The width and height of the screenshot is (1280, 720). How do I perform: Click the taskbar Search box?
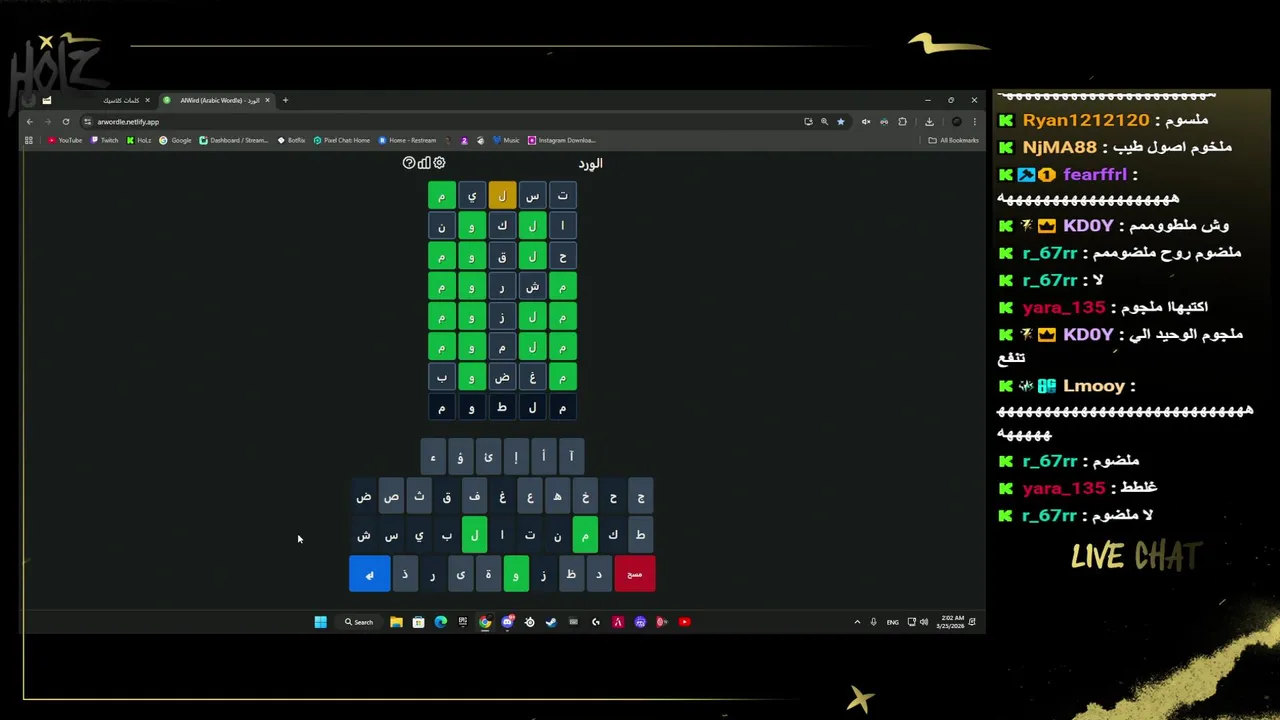[359, 622]
